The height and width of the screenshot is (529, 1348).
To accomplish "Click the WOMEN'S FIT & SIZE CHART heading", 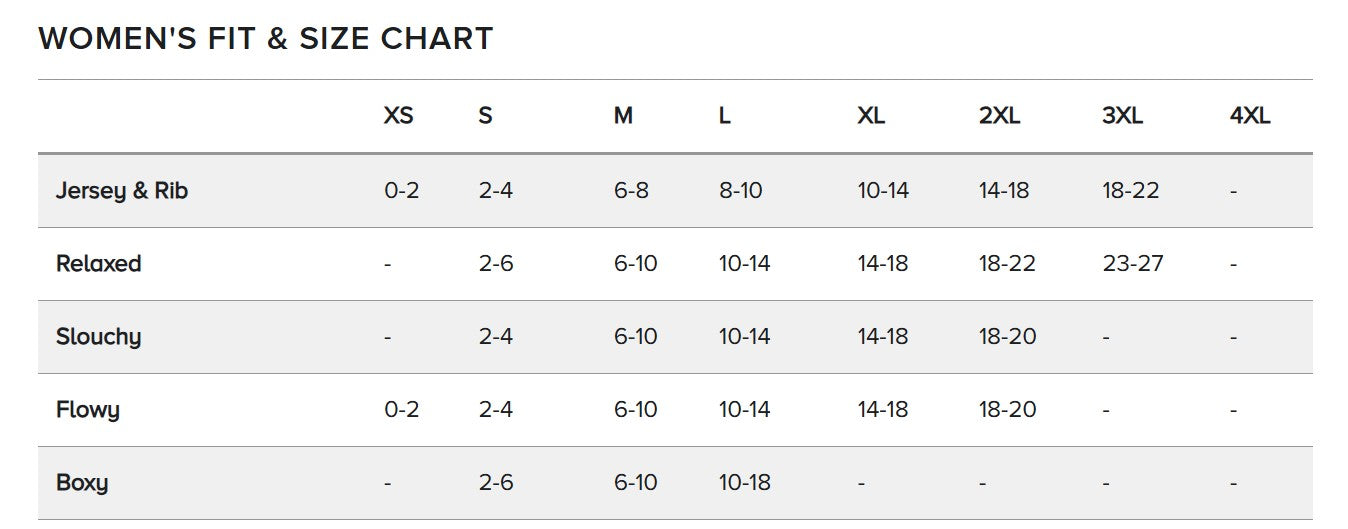I will (x=265, y=39).
